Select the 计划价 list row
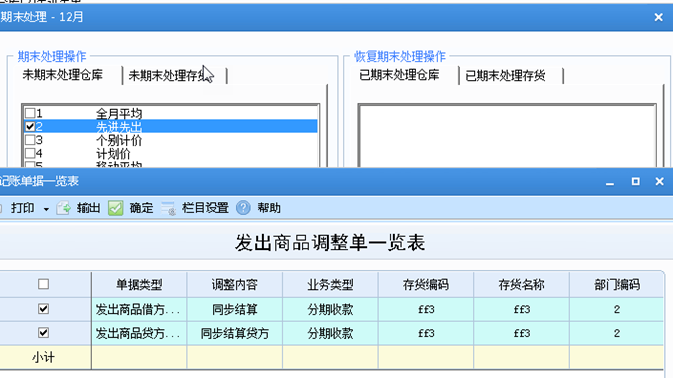 coord(171,153)
